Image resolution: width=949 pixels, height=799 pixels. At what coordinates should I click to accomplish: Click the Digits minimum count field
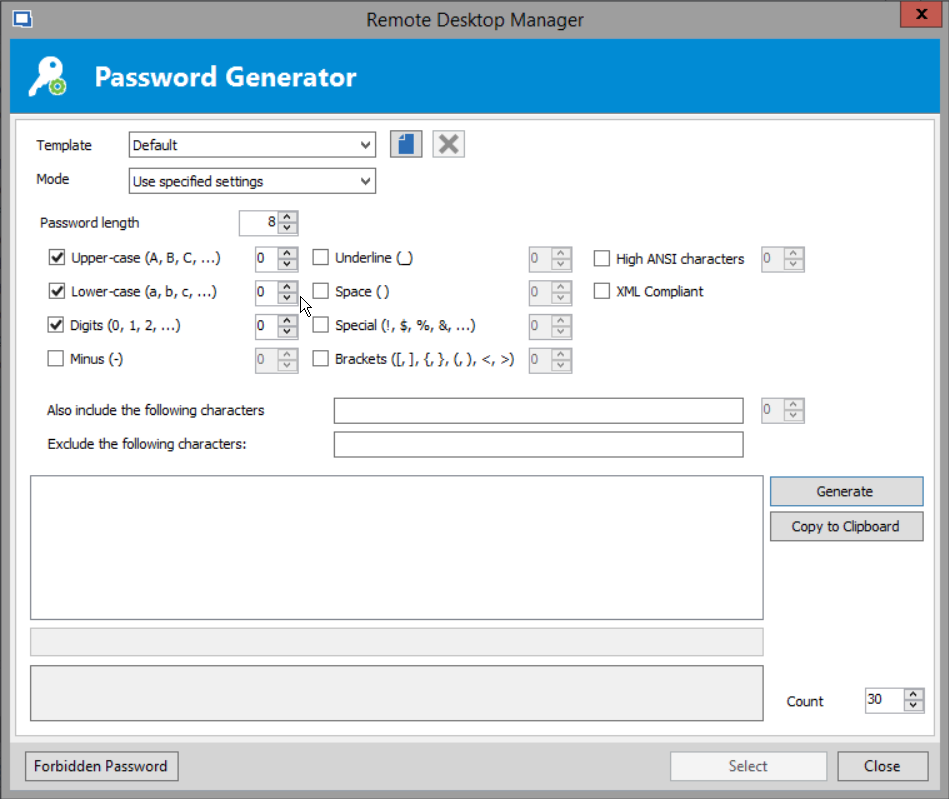(x=267, y=326)
